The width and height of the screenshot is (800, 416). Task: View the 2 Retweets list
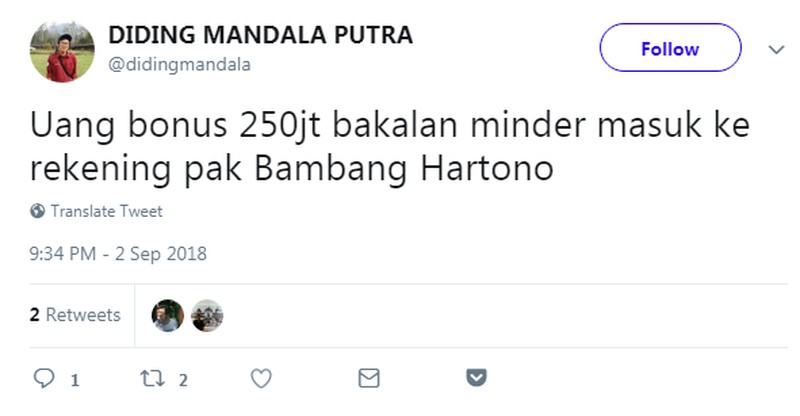point(75,314)
